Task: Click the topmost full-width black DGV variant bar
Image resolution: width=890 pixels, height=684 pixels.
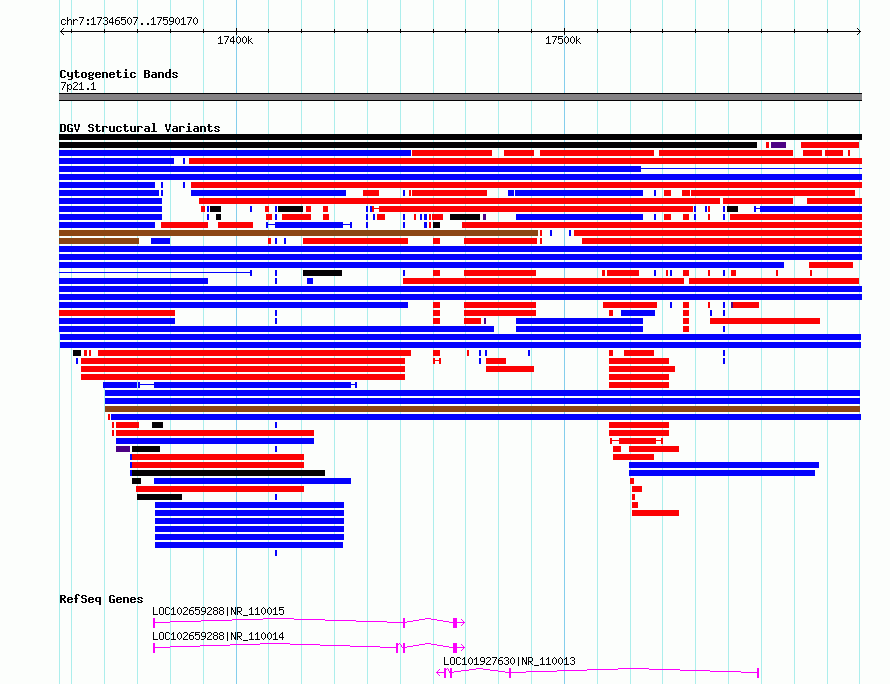Action: pos(460,137)
